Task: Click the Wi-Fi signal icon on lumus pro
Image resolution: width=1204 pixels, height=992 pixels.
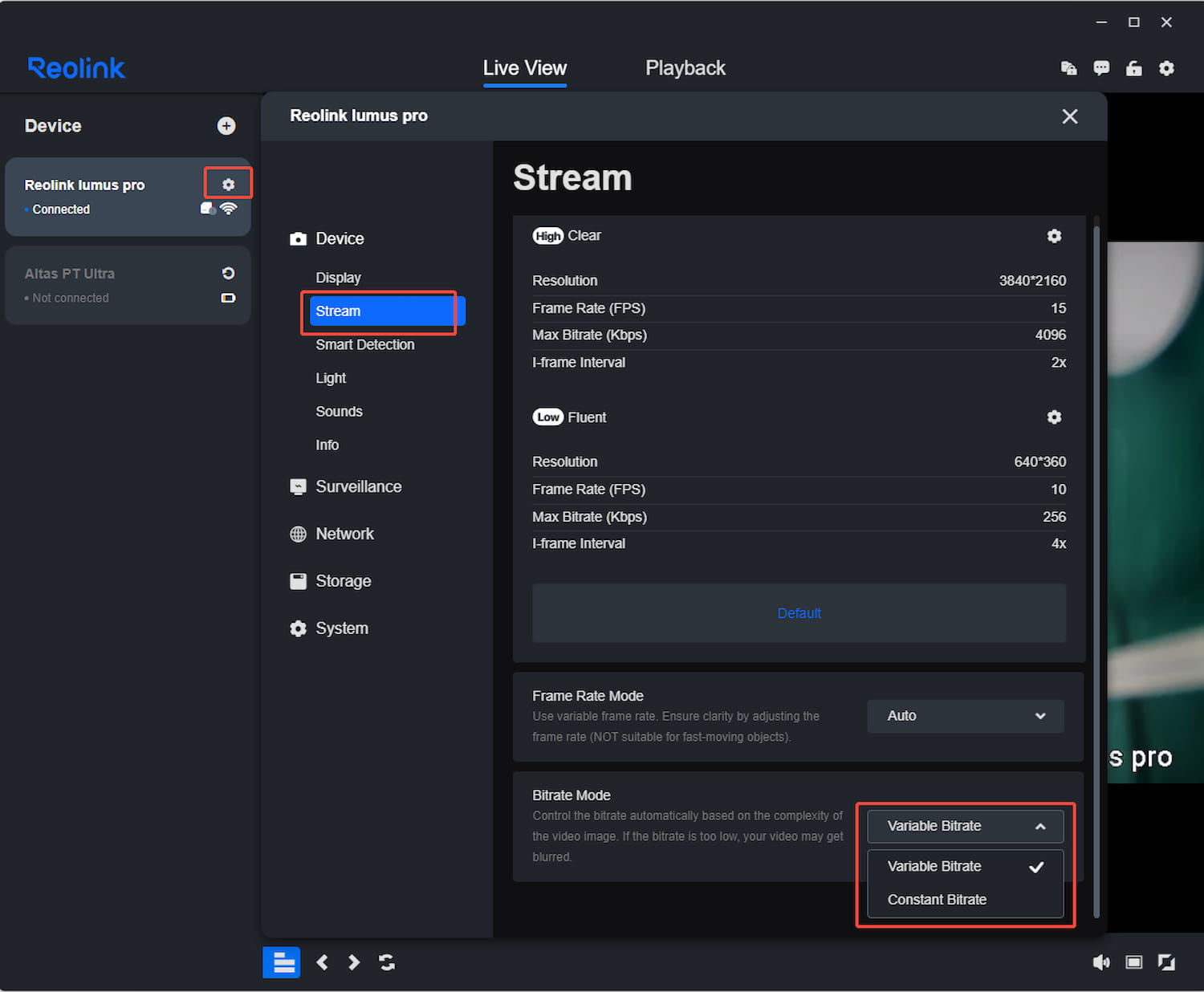Action: pyautogui.click(x=229, y=209)
